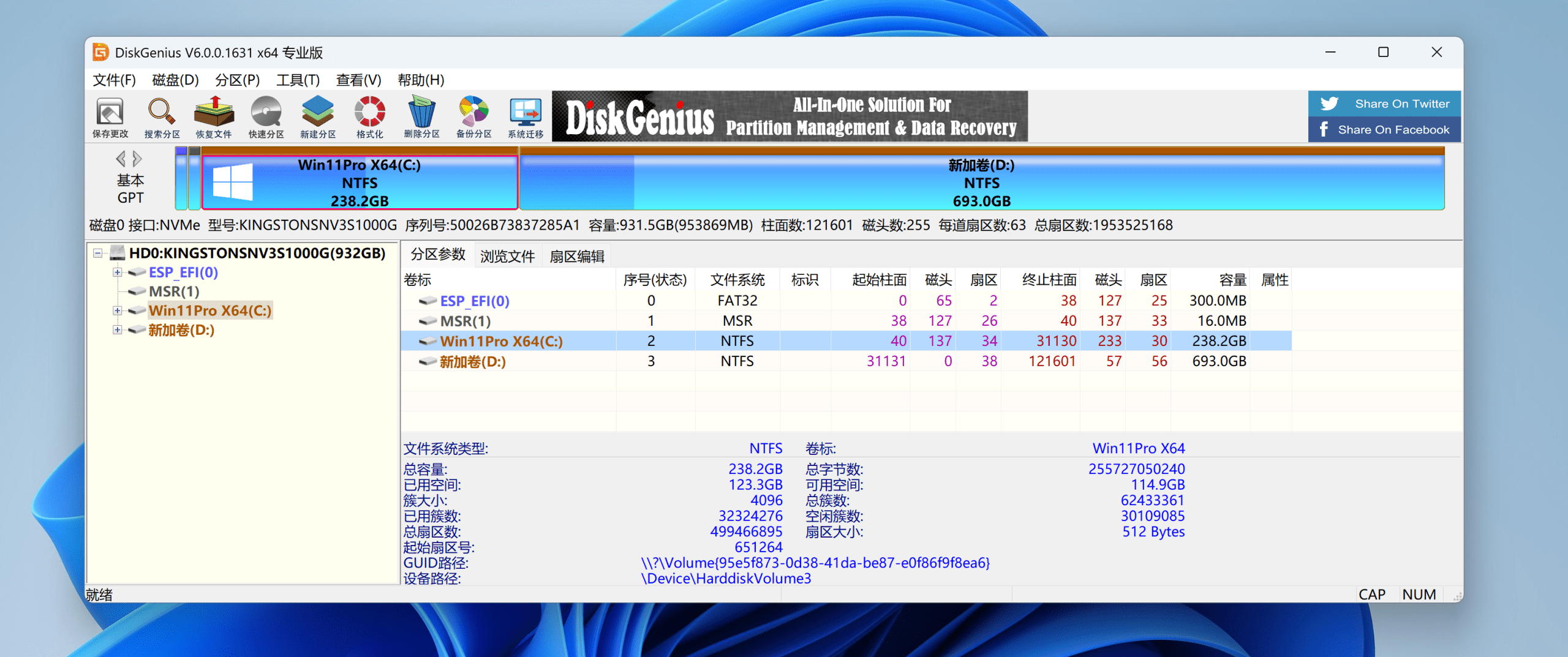The width and height of the screenshot is (1568, 657).
Task: Click the 保存更改 (Save changes) toolbar icon
Action: coord(110,117)
